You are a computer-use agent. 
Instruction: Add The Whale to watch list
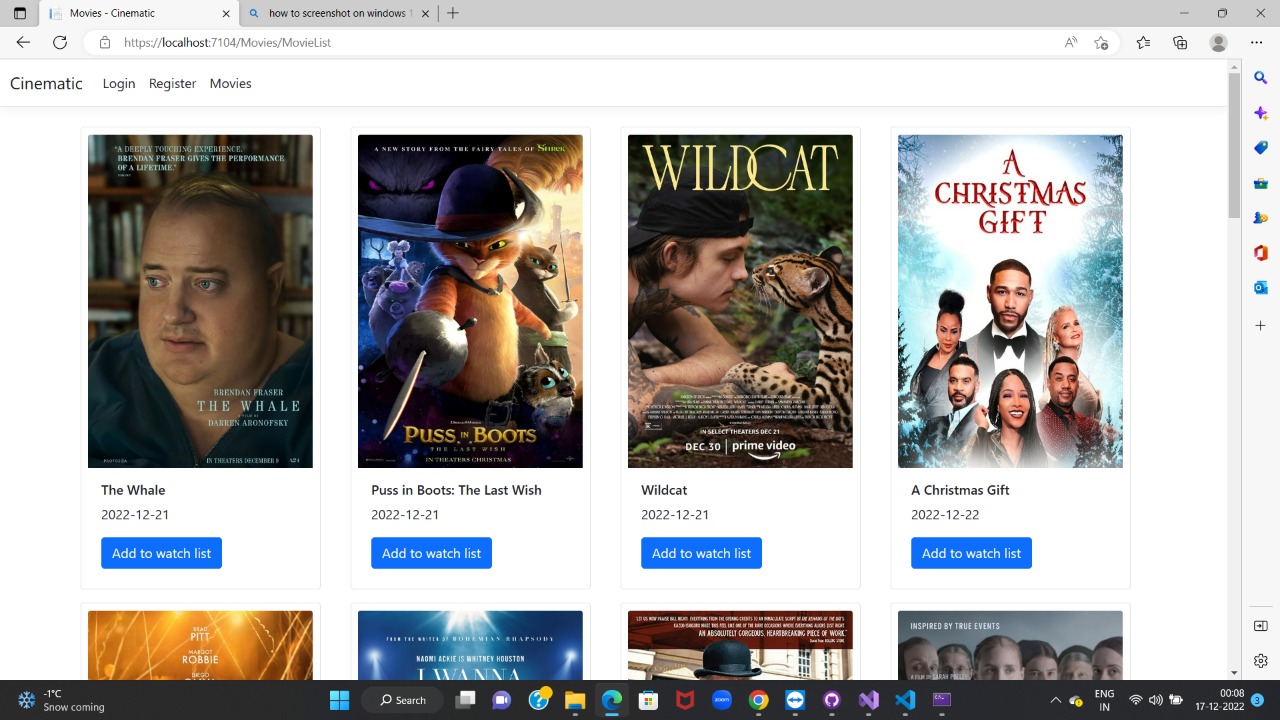pyautogui.click(x=161, y=553)
